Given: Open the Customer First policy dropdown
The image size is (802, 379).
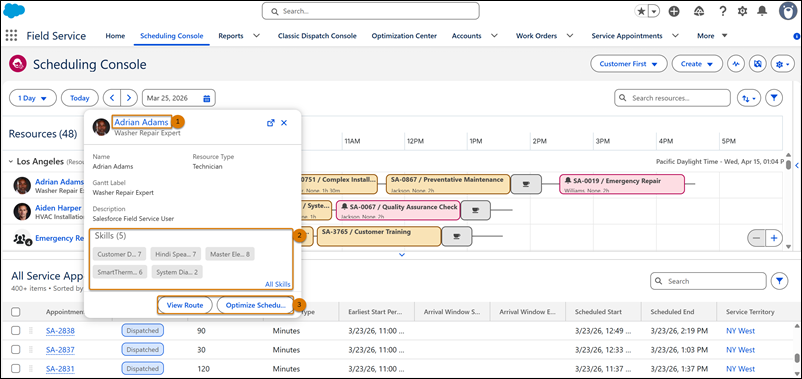Looking at the screenshot, I should tap(629, 64).
